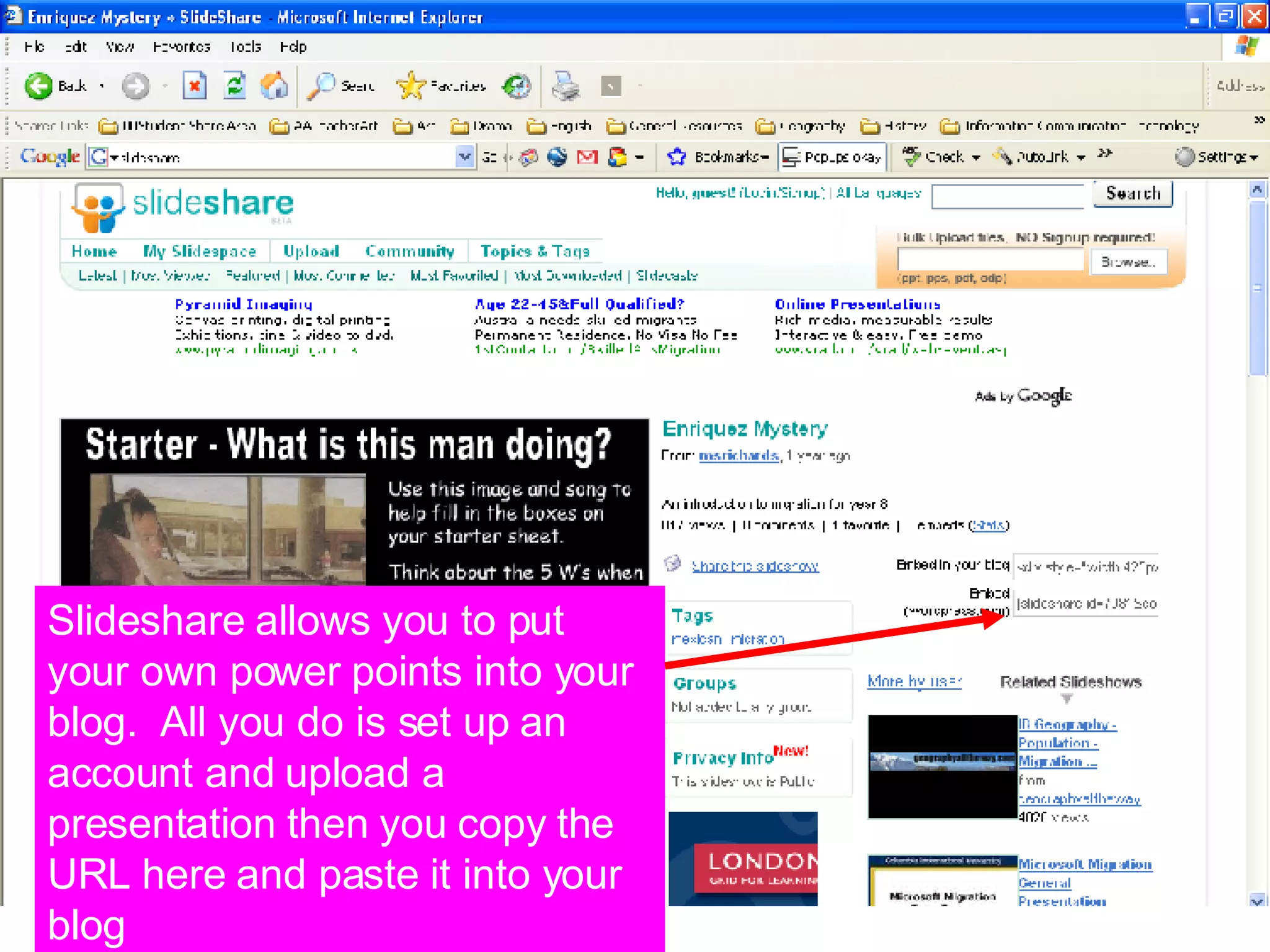Image resolution: width=1270 pixels, height=952 pixels.
Task: Expand the Forward button history dropdown
Action: [x=165, y=86]
